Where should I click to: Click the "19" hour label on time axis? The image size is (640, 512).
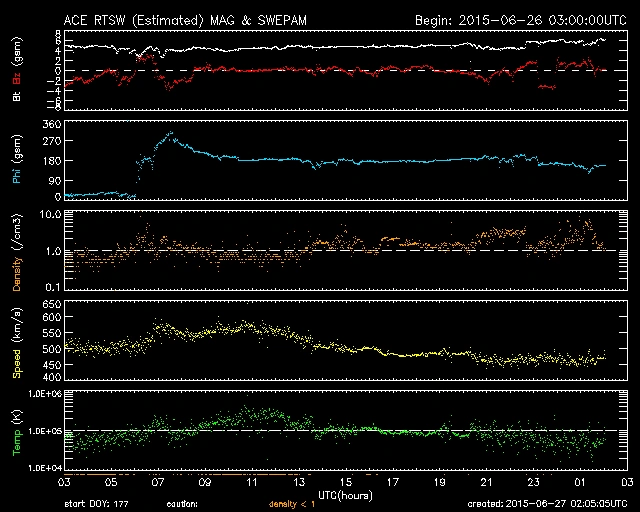pos(440,482)
